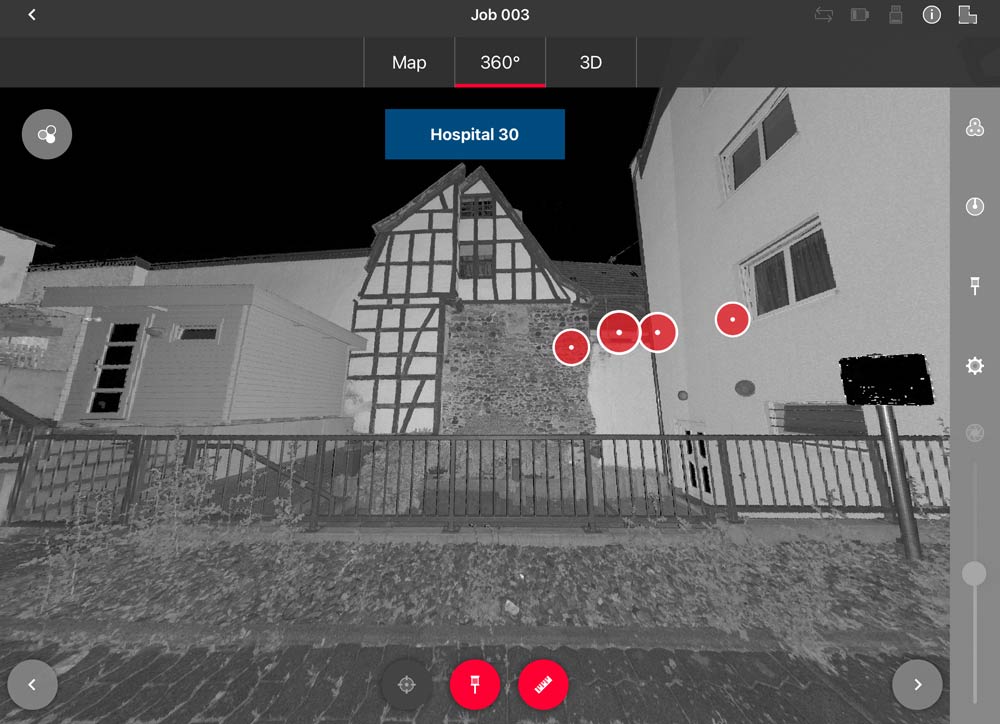
Task: Switch to the Map tab
Action: 409,63
